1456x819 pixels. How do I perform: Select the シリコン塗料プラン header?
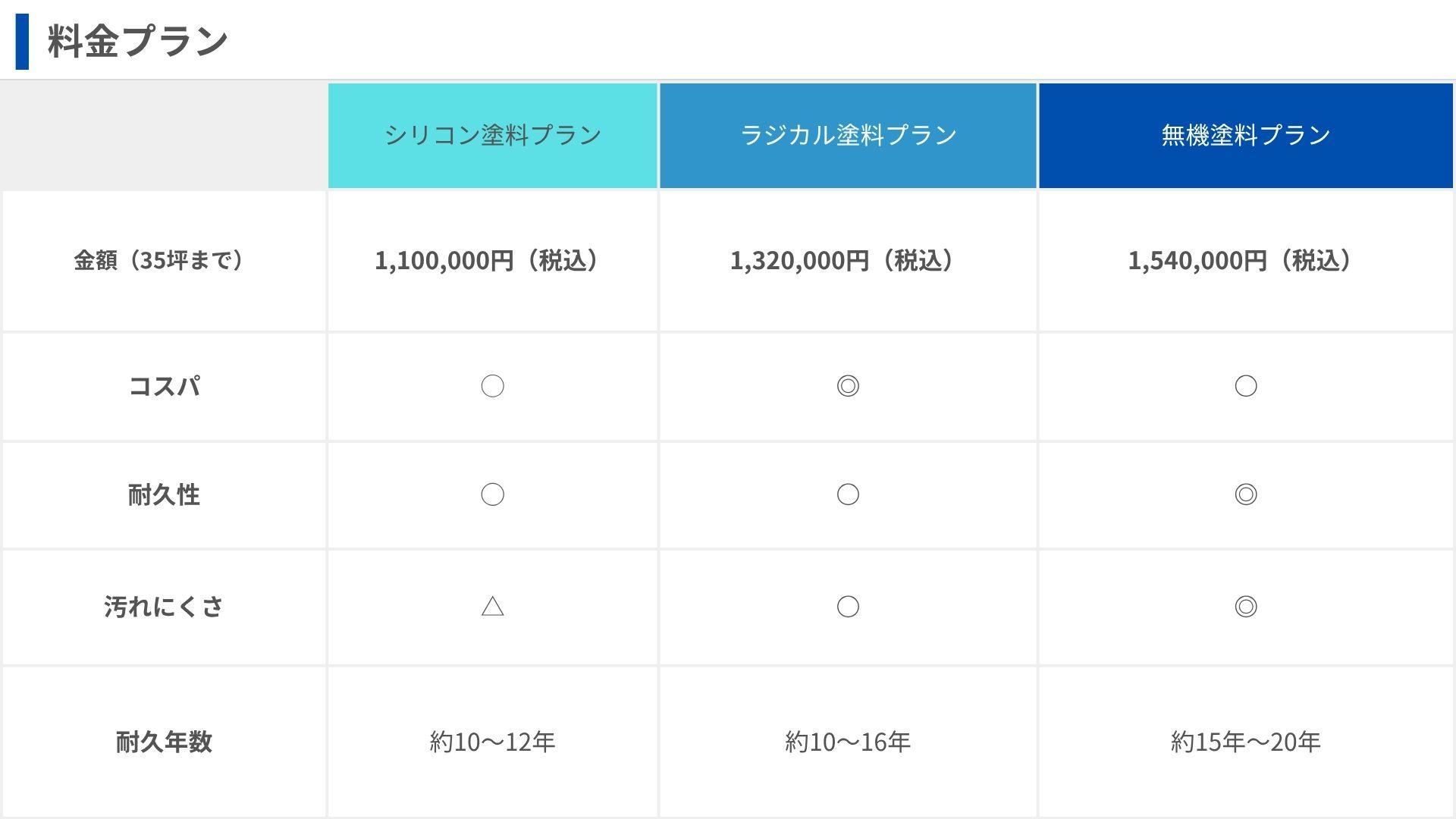[x=493, y=135]
